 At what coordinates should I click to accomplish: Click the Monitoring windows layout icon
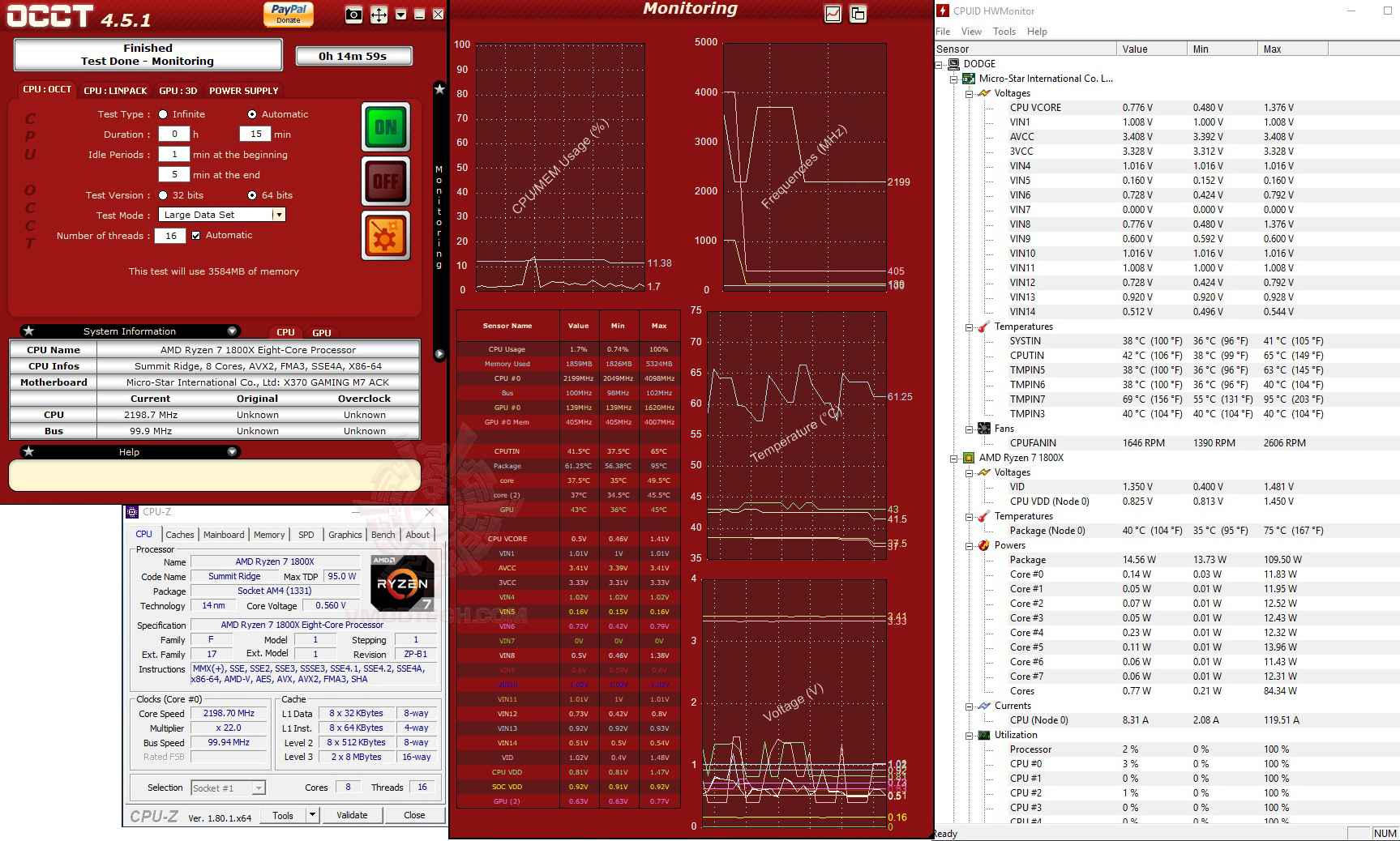coord(858,14)
